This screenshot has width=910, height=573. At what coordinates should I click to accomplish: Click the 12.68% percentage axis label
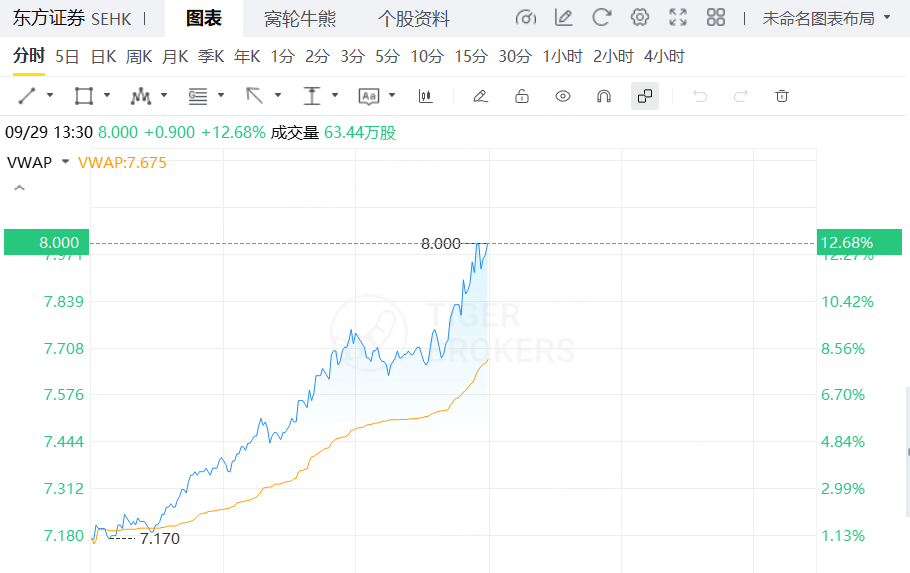point(859,242)
